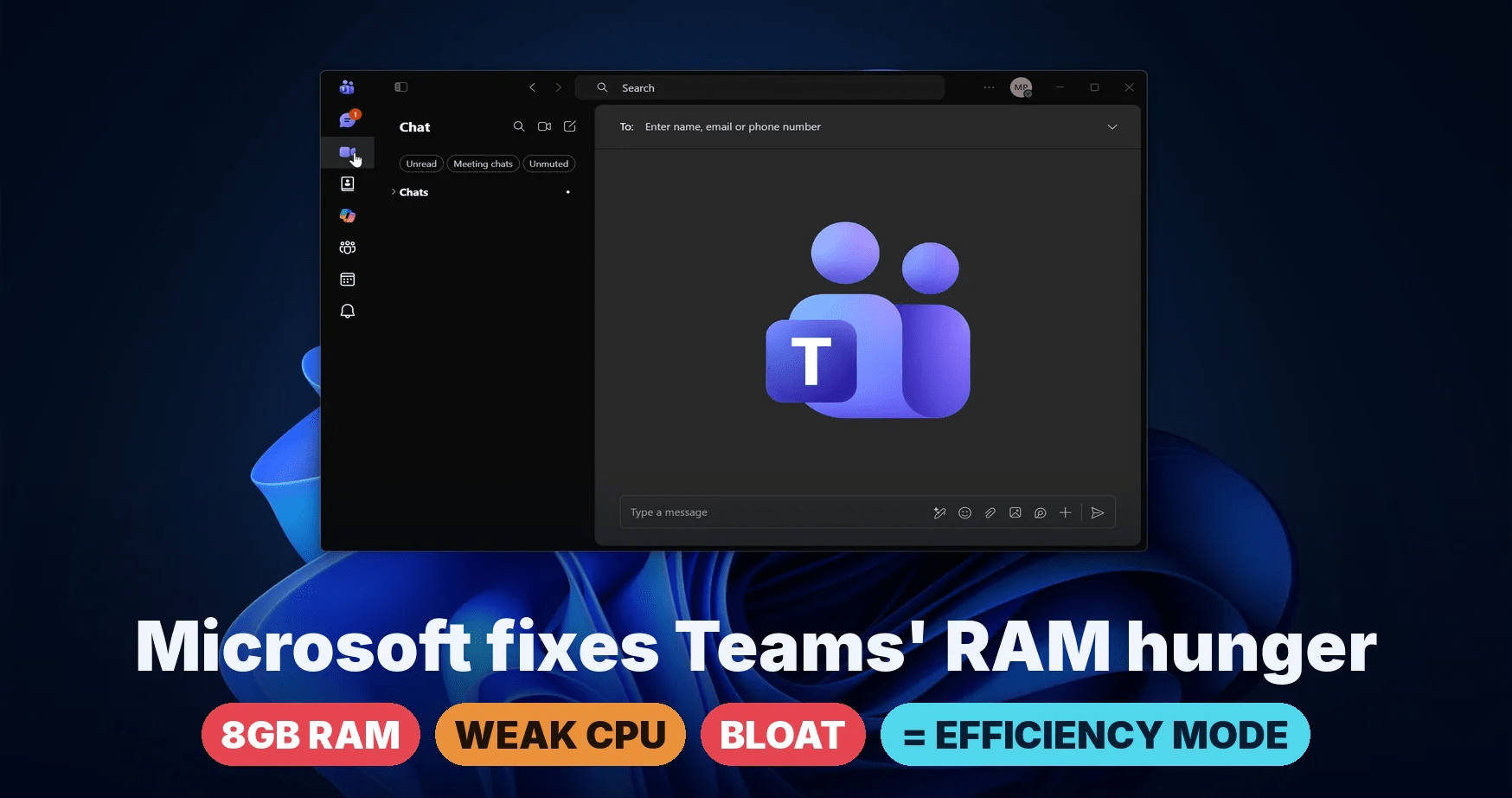
Task: Compose a new chat
Action: click(x=570, y=126)
